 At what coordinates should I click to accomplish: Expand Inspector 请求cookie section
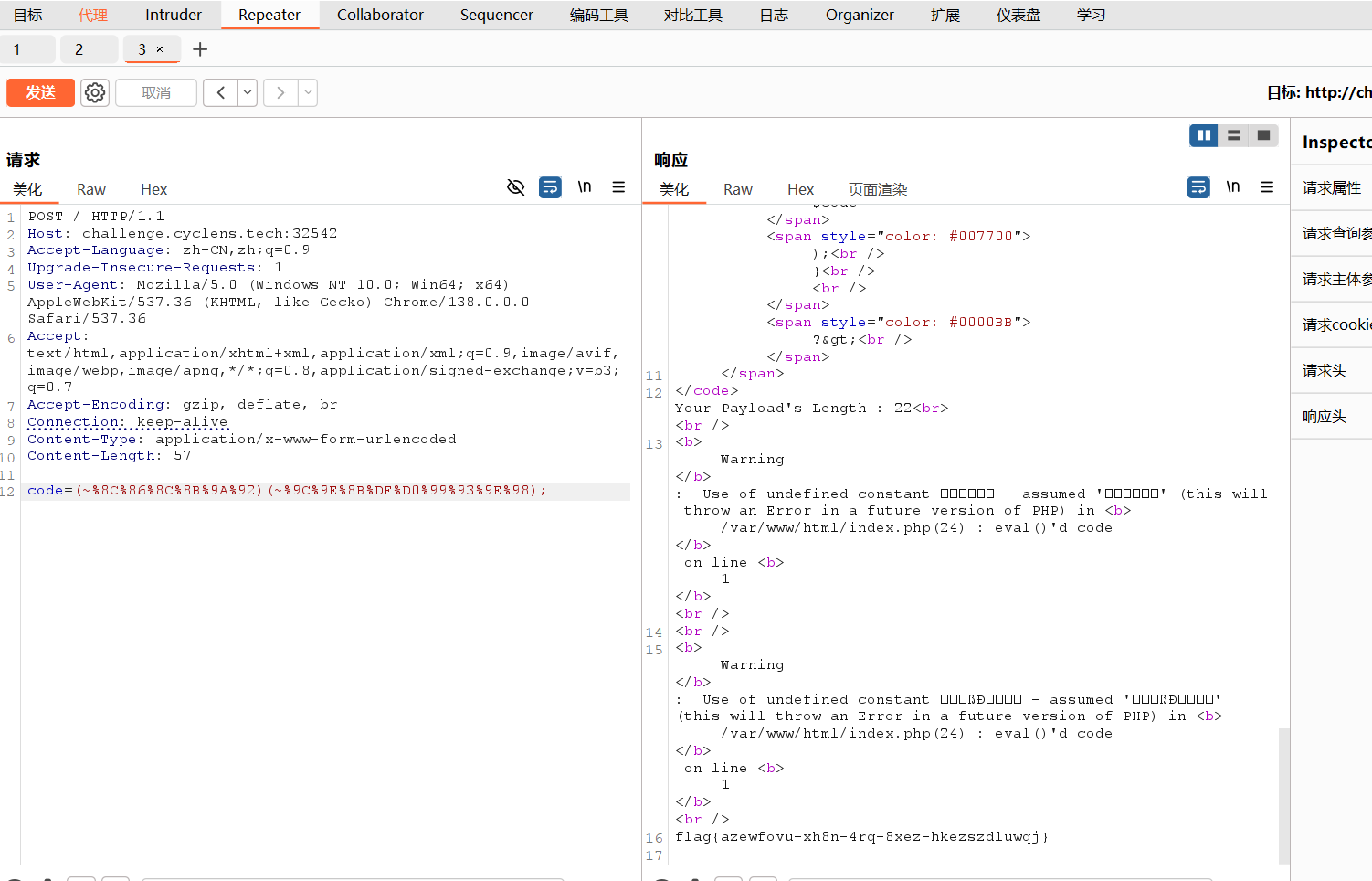(x=1332, y=324)
